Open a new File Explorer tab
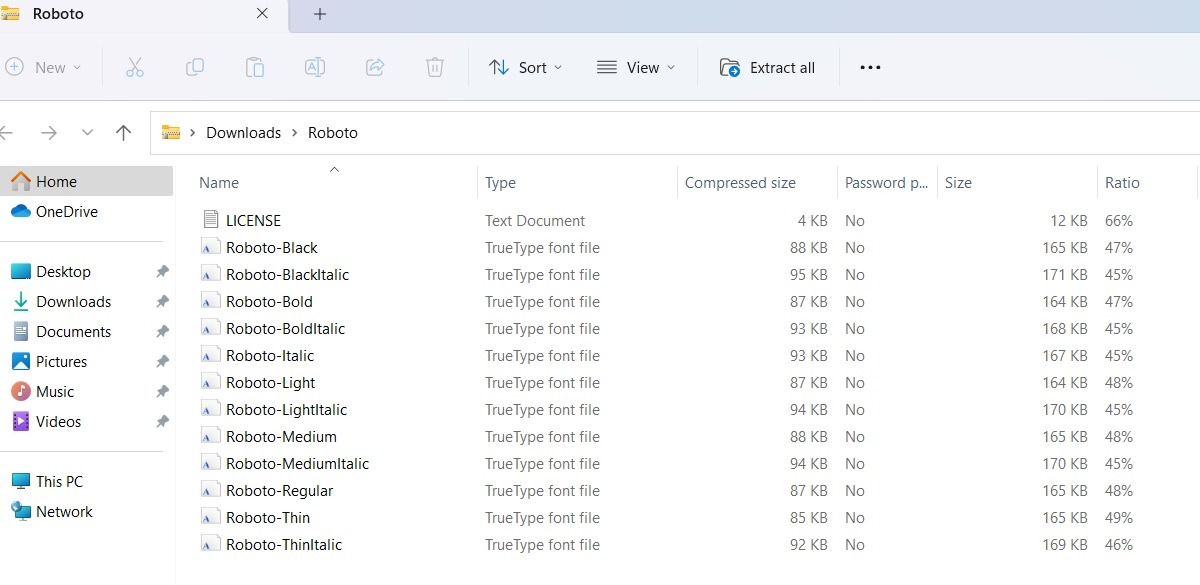1200x585 pixels. [x=318, y=14]
